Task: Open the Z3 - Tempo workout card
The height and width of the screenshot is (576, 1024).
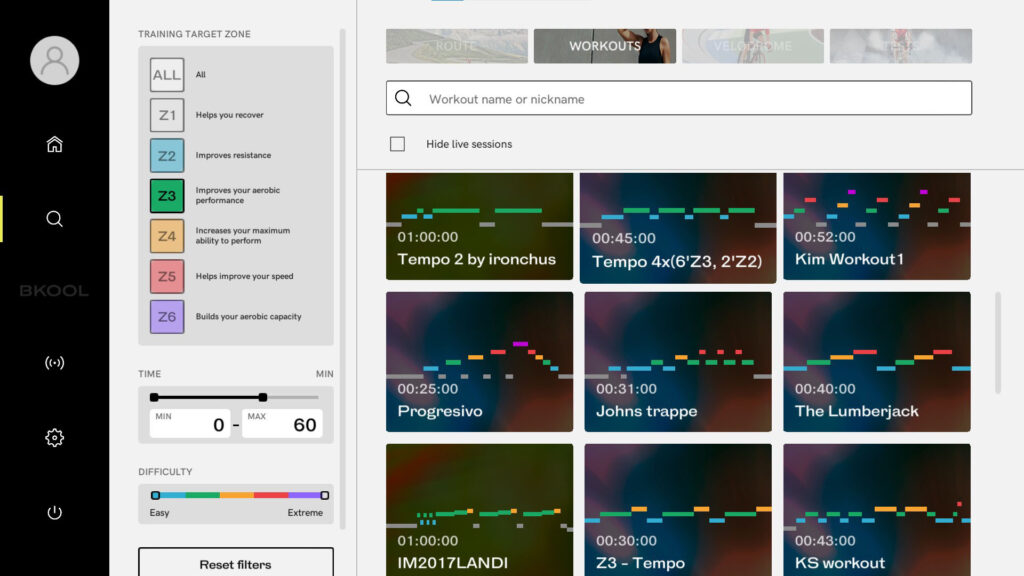Action: 678,510
